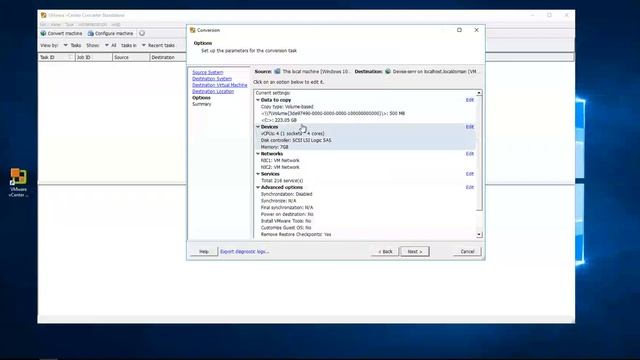Select the Summary step in wizard sidebar
Image resolution: width=640 pixels, height=360 pixels.
(202, 104)
